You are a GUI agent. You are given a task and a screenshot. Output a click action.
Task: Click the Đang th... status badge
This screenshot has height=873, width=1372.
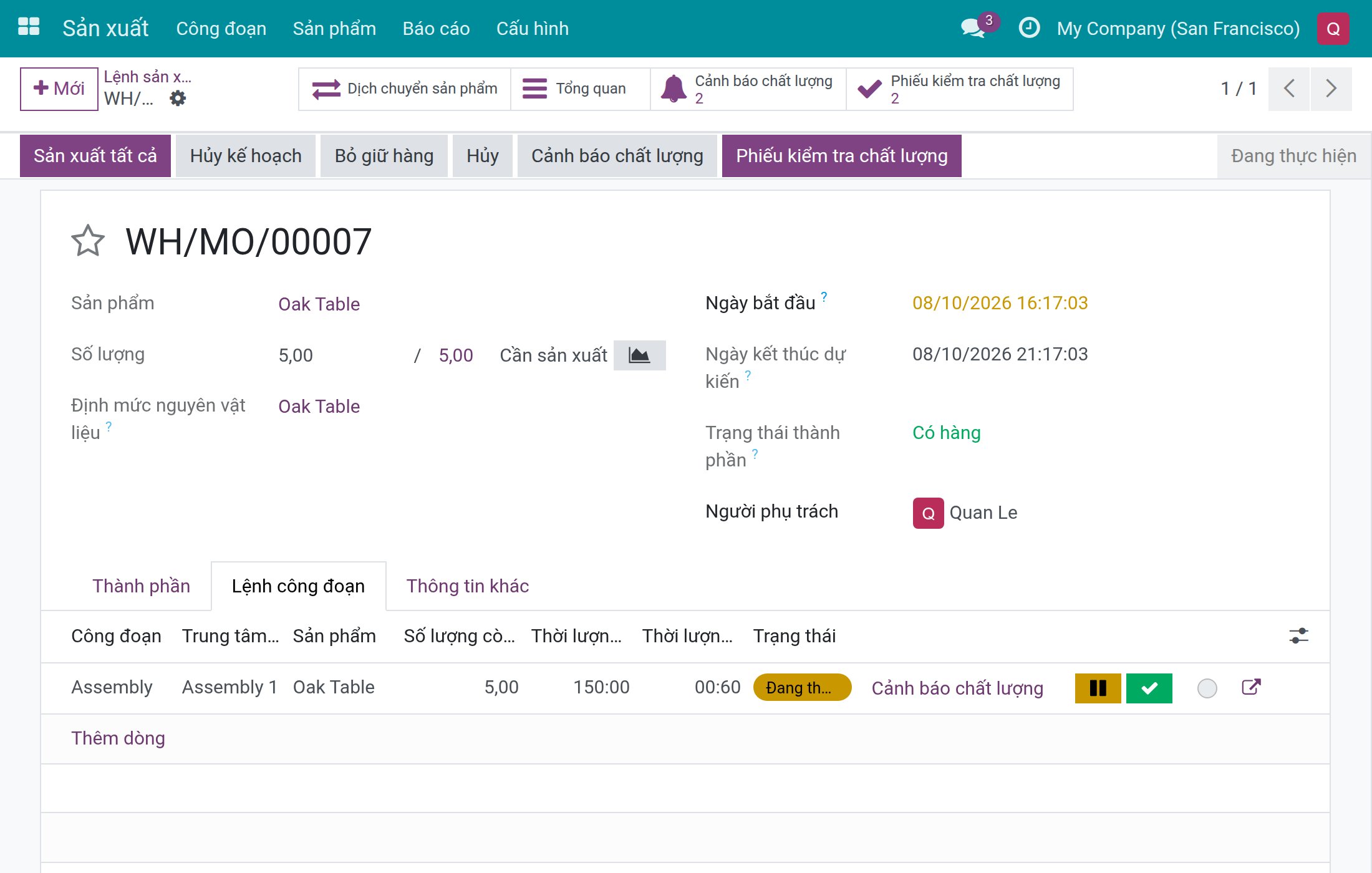tap(802, 688)
